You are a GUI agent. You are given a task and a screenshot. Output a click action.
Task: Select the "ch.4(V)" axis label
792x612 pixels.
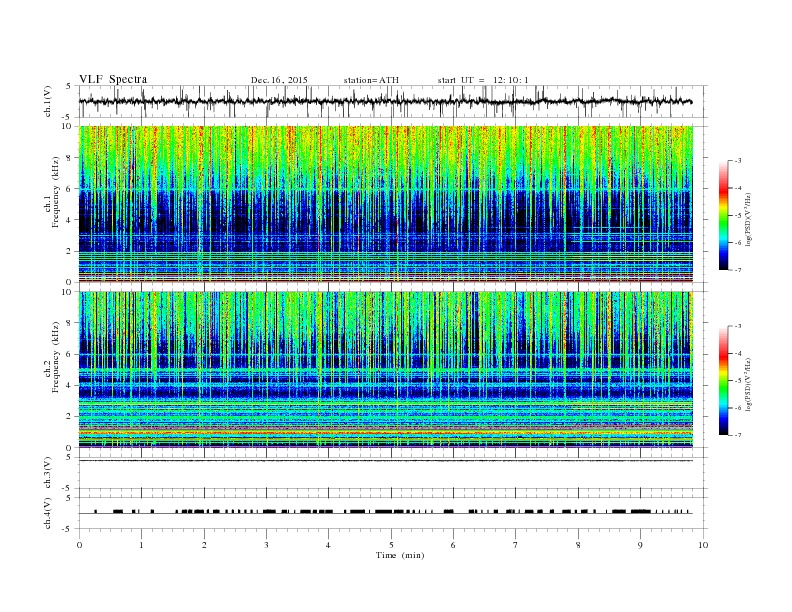coord(48,513)
